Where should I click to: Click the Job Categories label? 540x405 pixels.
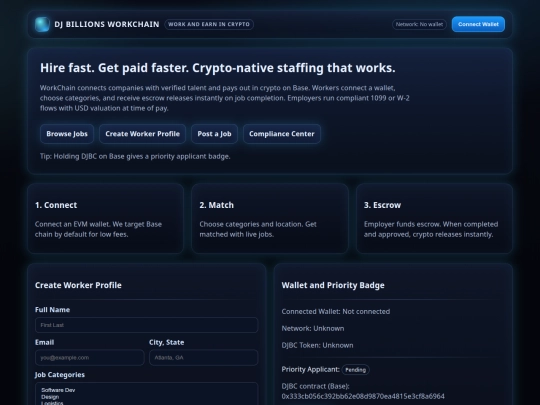60,375
